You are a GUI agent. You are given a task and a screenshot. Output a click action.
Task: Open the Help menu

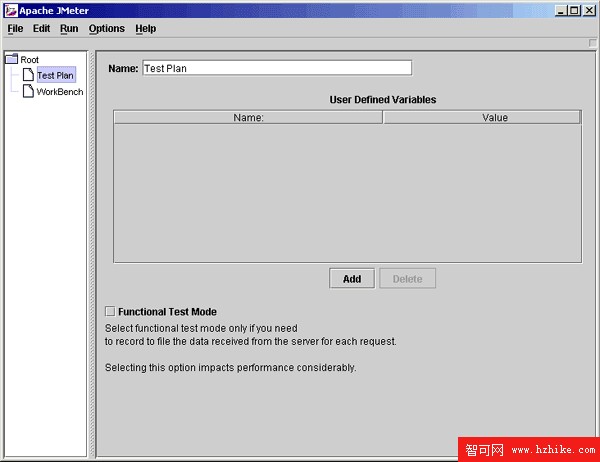(x=145, y=29)
